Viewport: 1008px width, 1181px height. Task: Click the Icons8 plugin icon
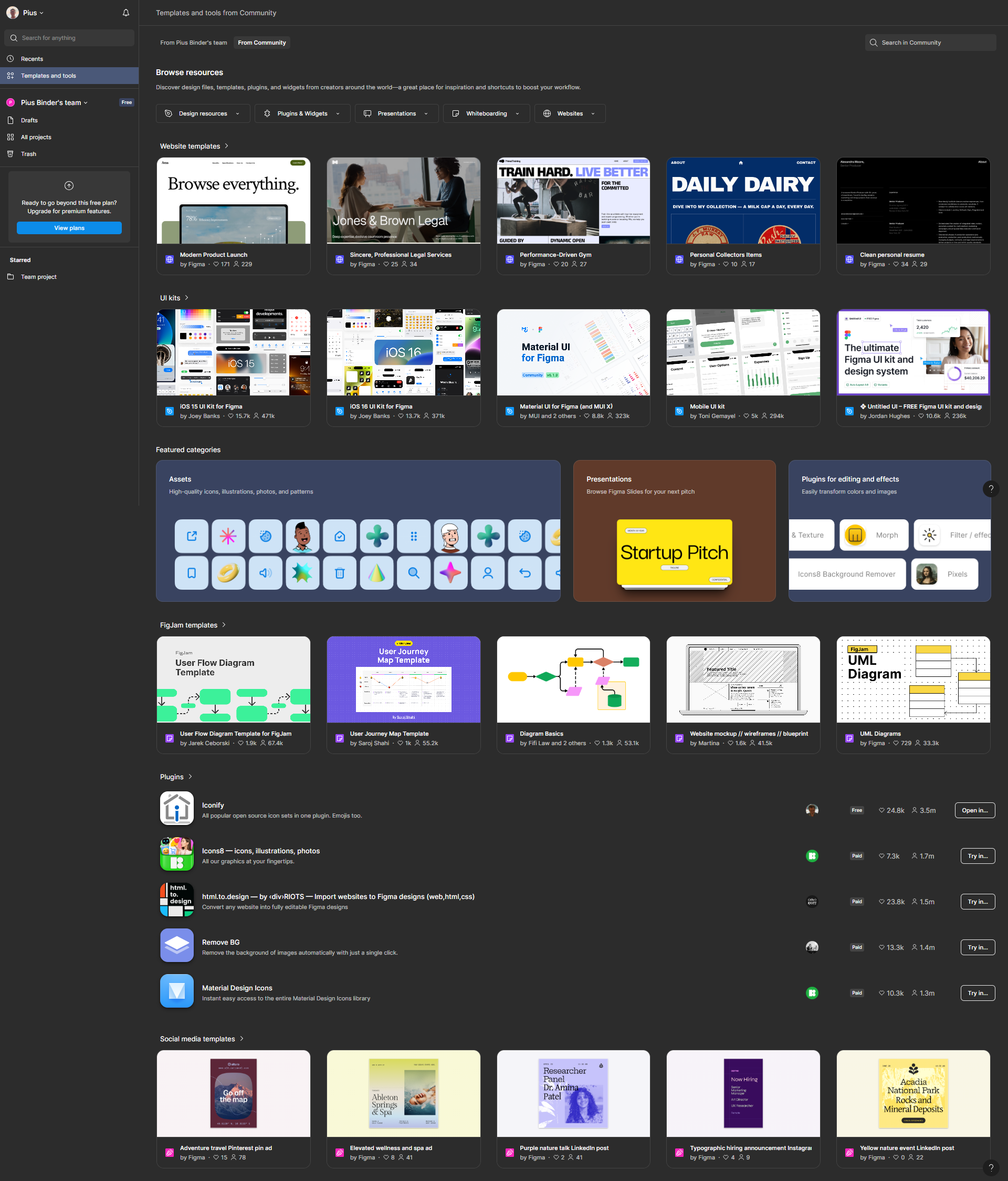pos(176,854)
